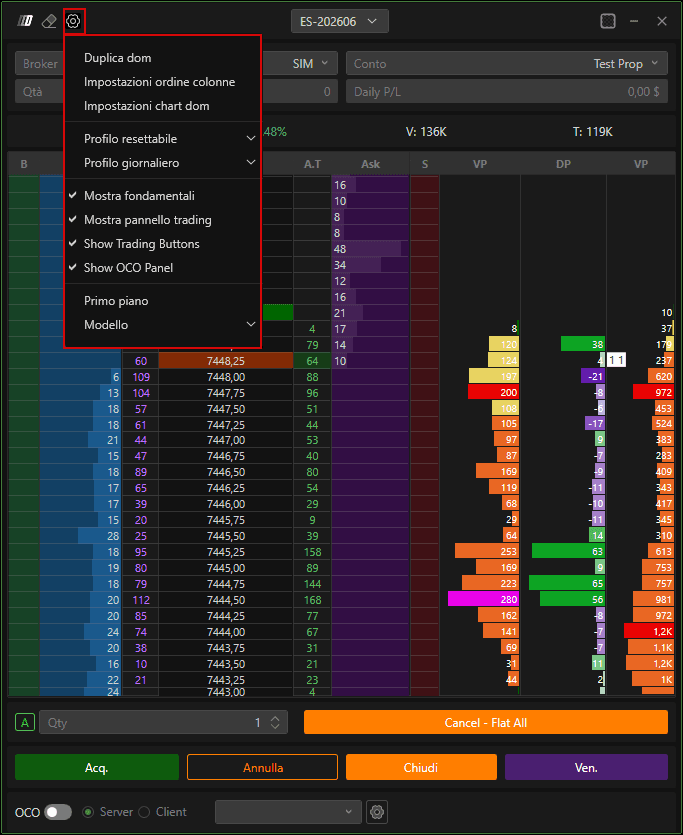This screenshot has height=835, width=683.
Task: Click the eraser icon in title bar
Action: (x=49, y=21)
